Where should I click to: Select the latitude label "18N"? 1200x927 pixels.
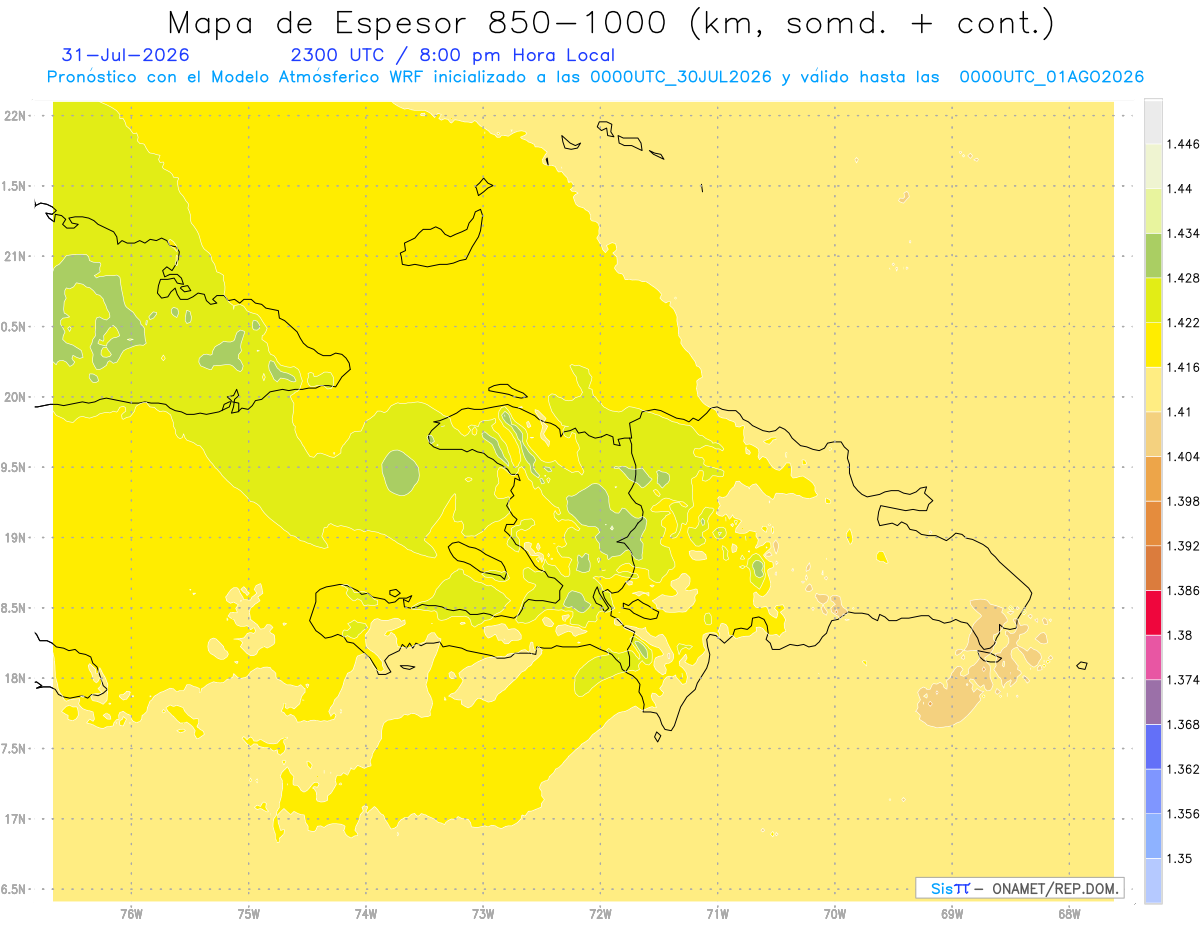(15, 678)
